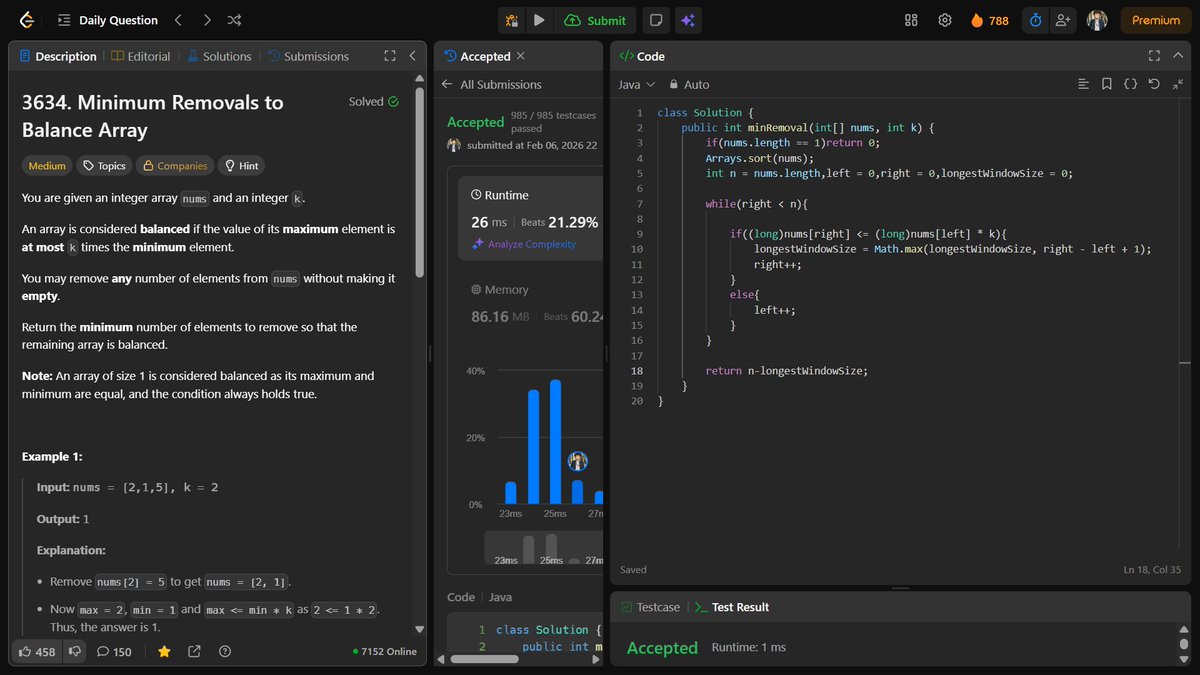Click line 18 return statement in editor
Viewport: 1200px width, 675px height.
[x=786, y=371]
